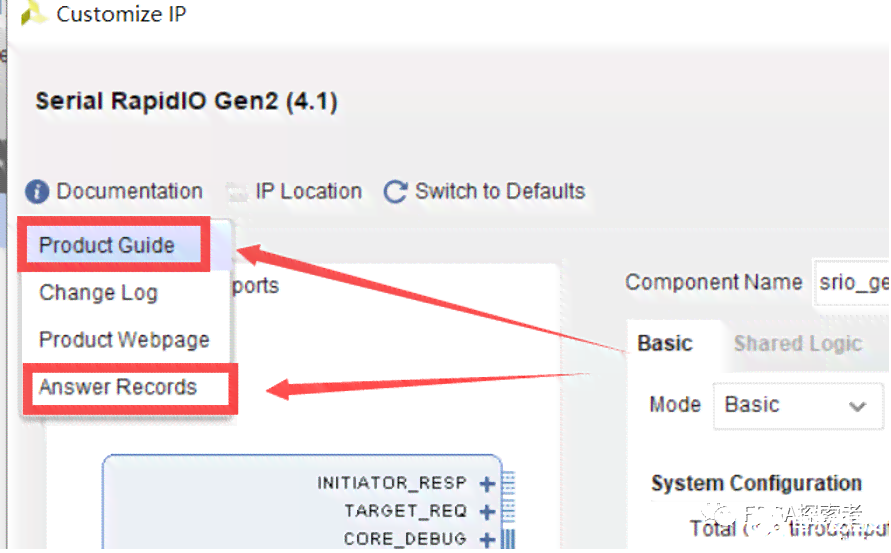The image size is (891, 553).
Task: Switch to the Basic tab
Action: pos(665,343)
